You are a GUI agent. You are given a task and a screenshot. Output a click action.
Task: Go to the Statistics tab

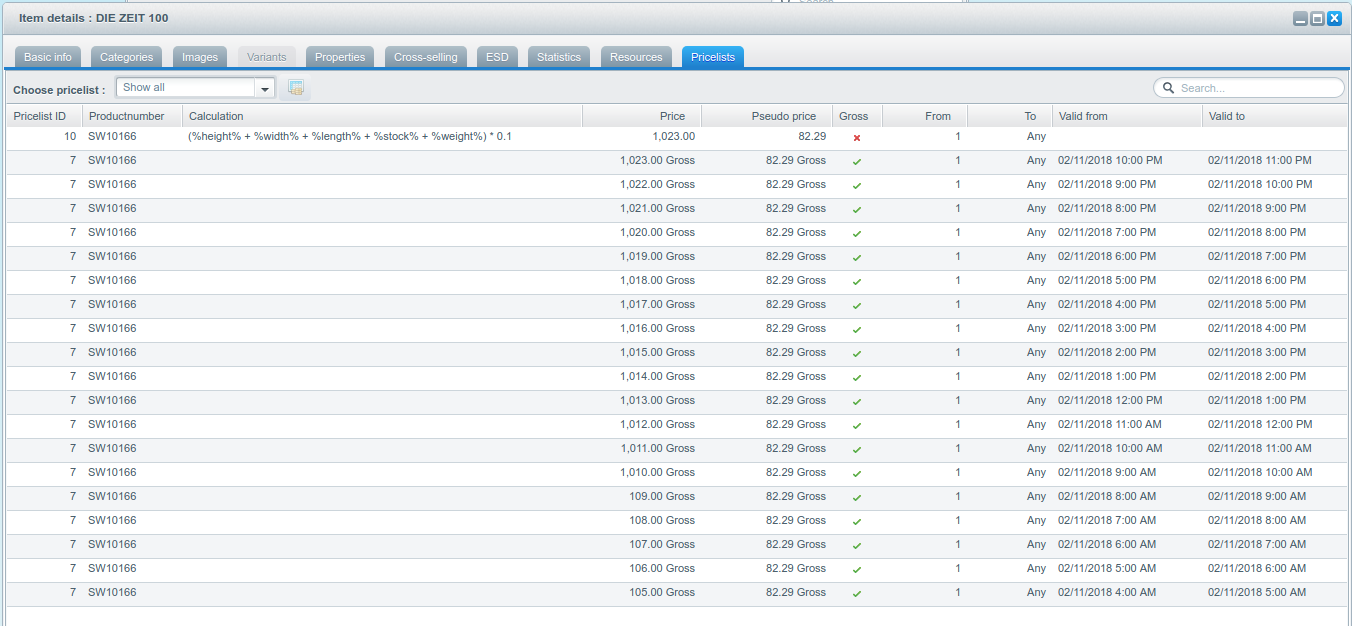(x=558, y=57)
